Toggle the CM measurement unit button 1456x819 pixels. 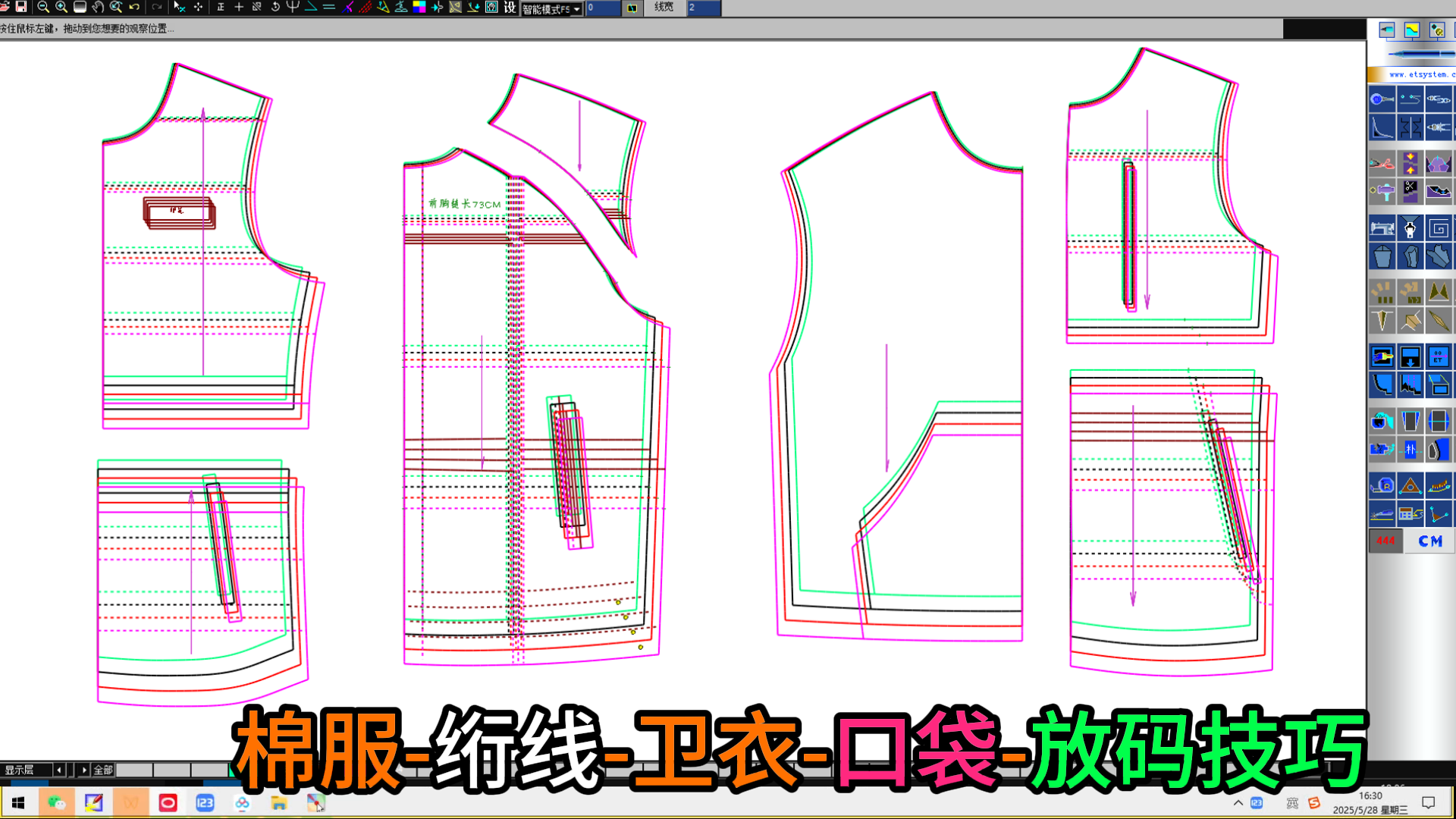(x=1429, y=541)
